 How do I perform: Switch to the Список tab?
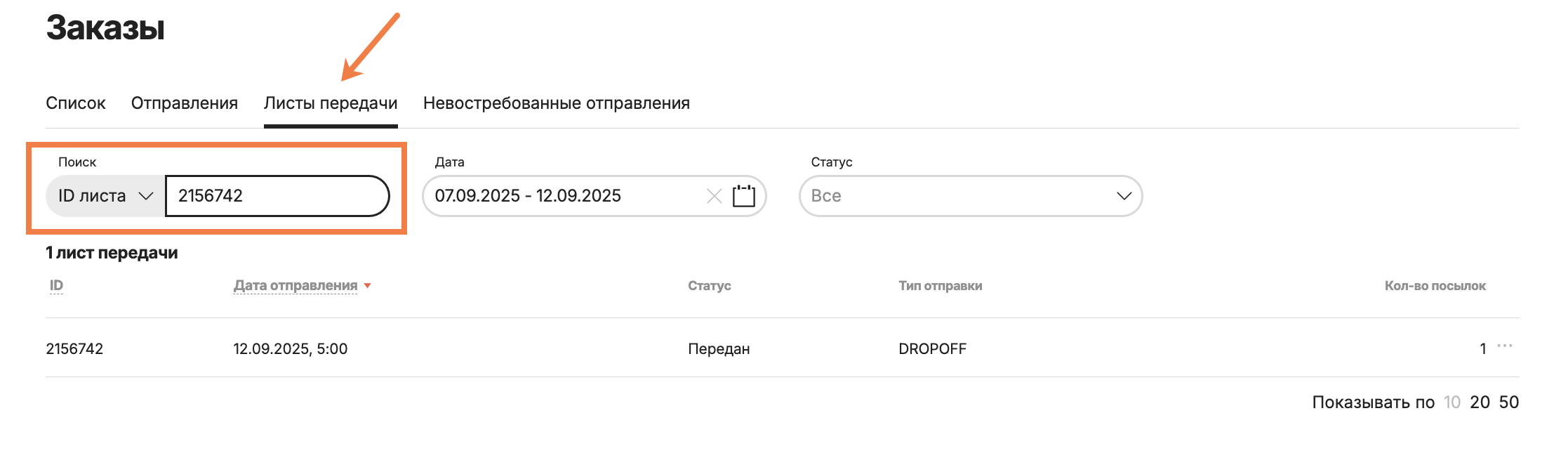tap(76, 103)
